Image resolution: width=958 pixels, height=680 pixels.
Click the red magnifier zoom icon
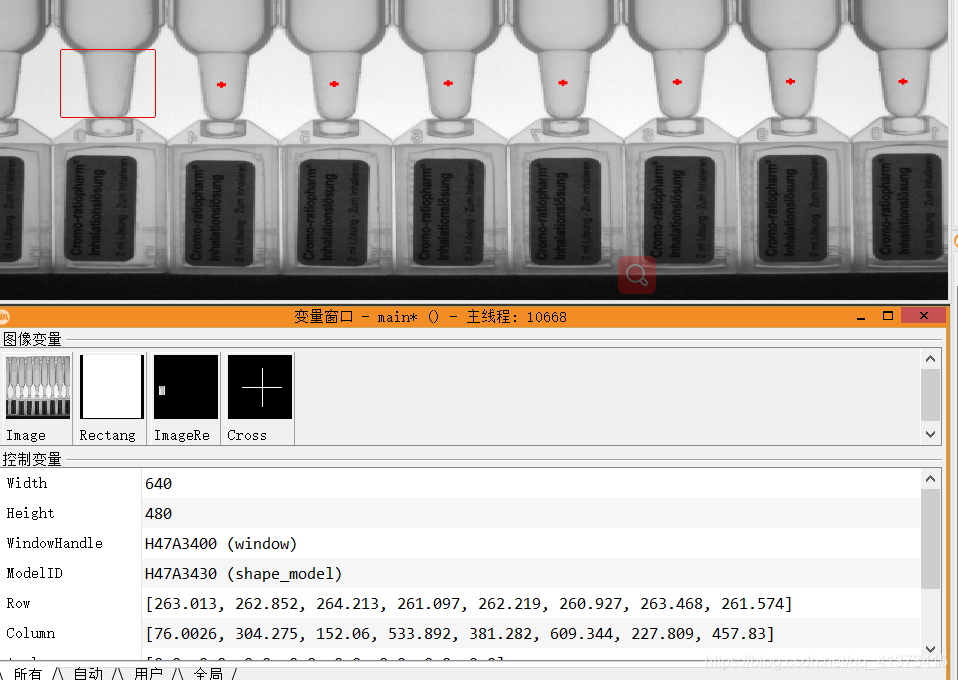coord(637,275)
